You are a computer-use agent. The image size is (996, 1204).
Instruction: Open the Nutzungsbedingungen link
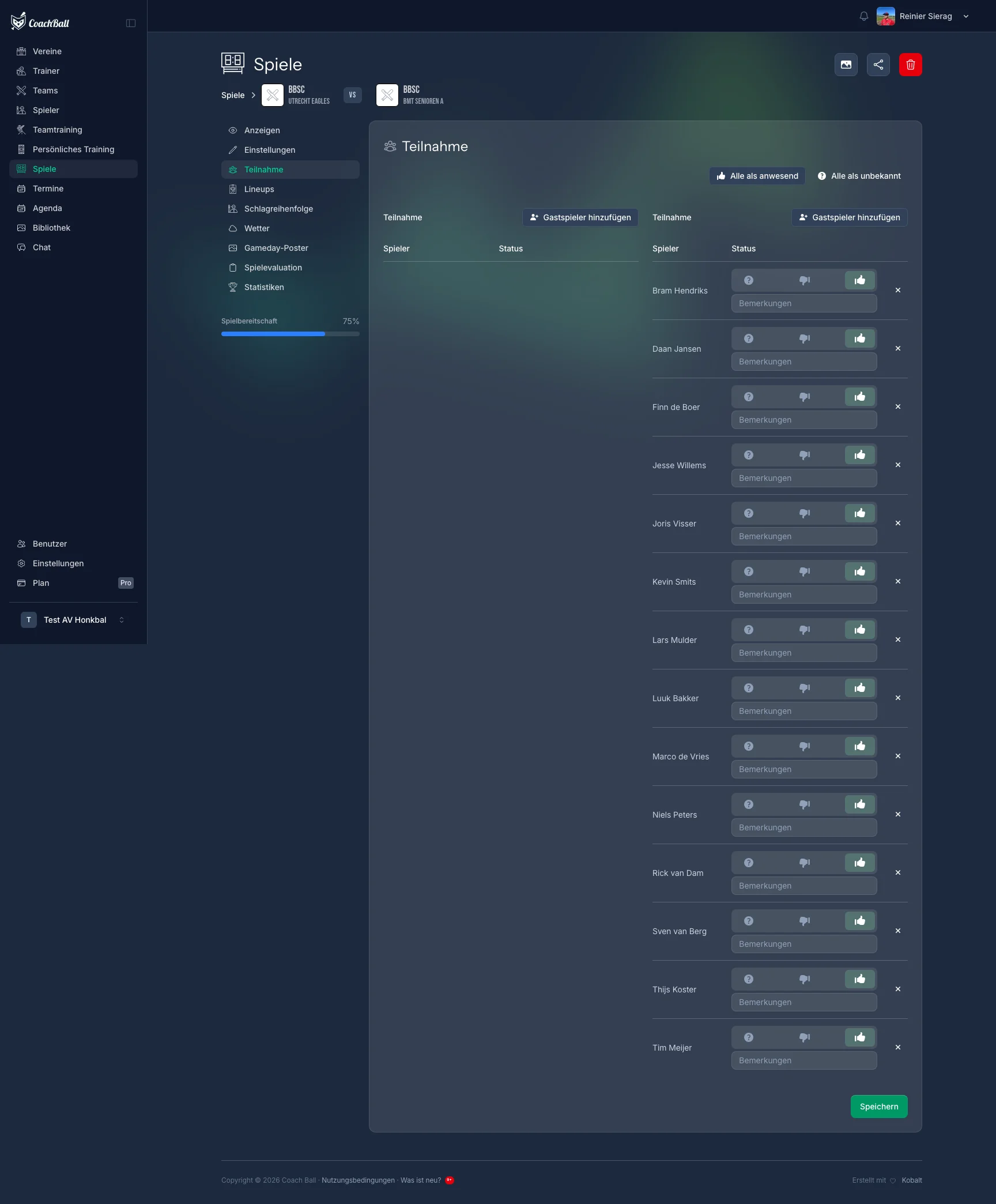click(357, 1180)
